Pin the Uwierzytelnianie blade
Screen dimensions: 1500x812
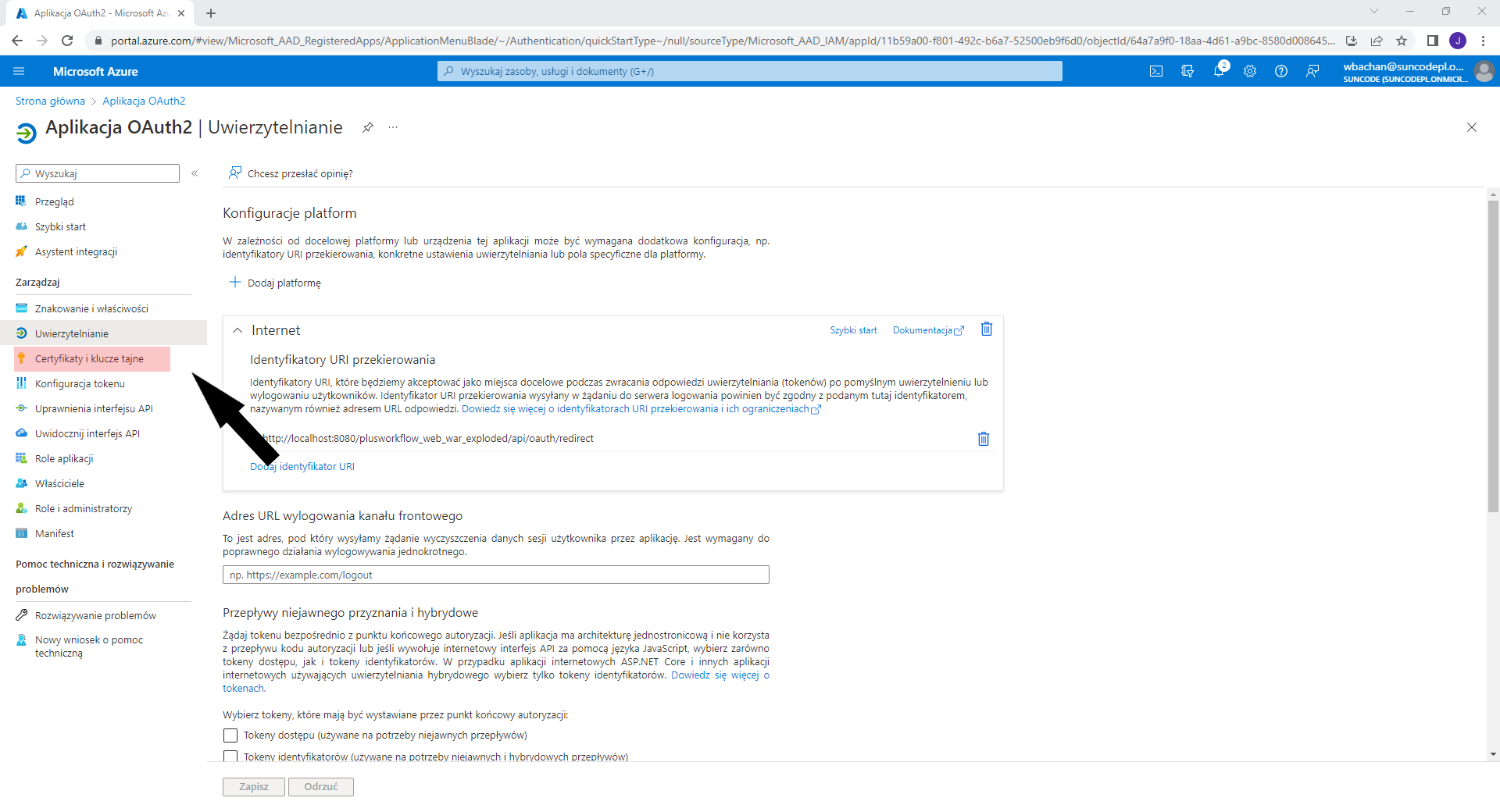[x=368, y=127]
